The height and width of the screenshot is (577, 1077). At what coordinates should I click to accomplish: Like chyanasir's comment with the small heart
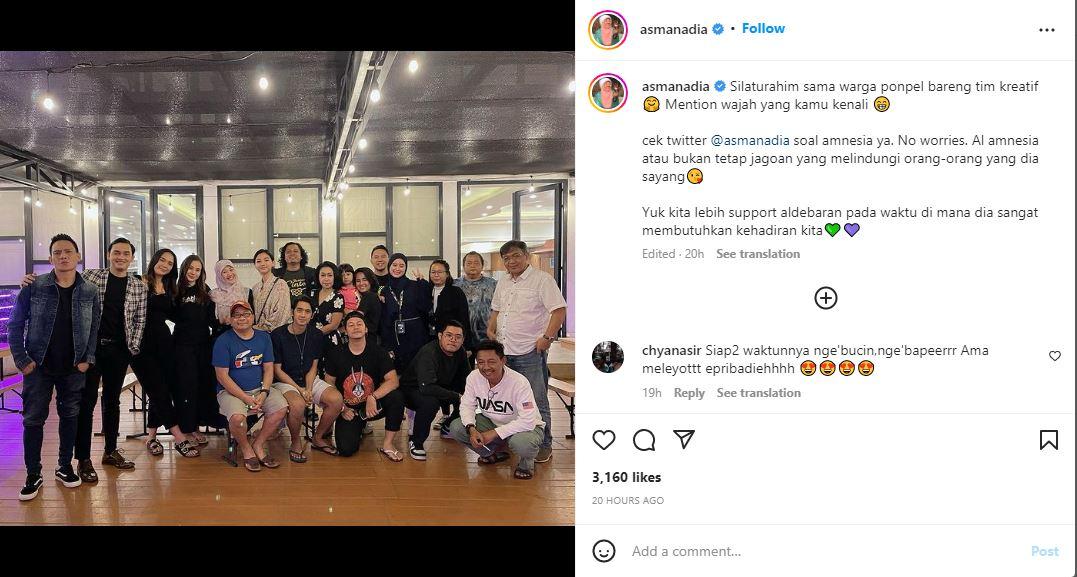[x=1054, y=356]
